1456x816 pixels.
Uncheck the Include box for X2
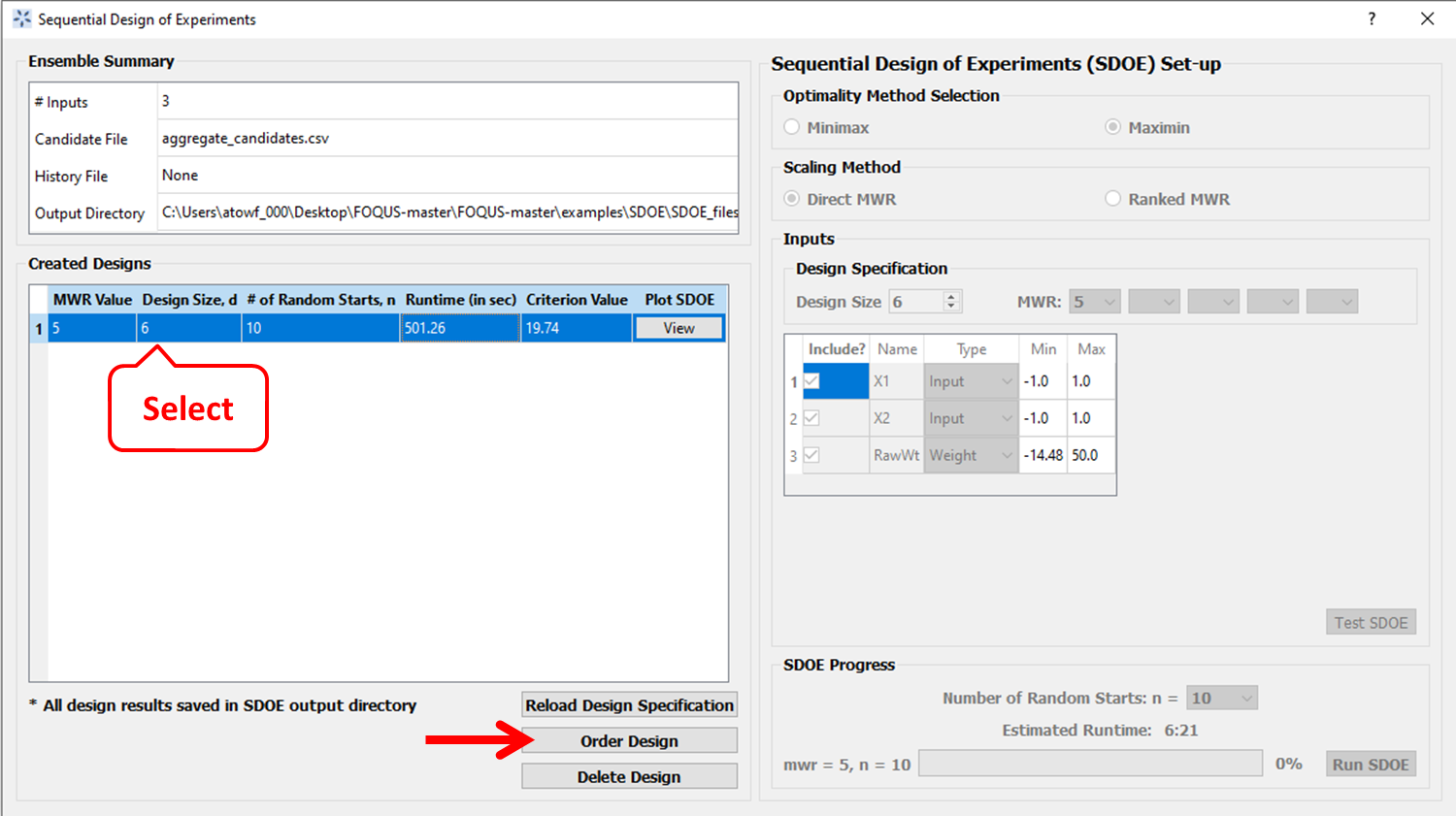point(811,418)
